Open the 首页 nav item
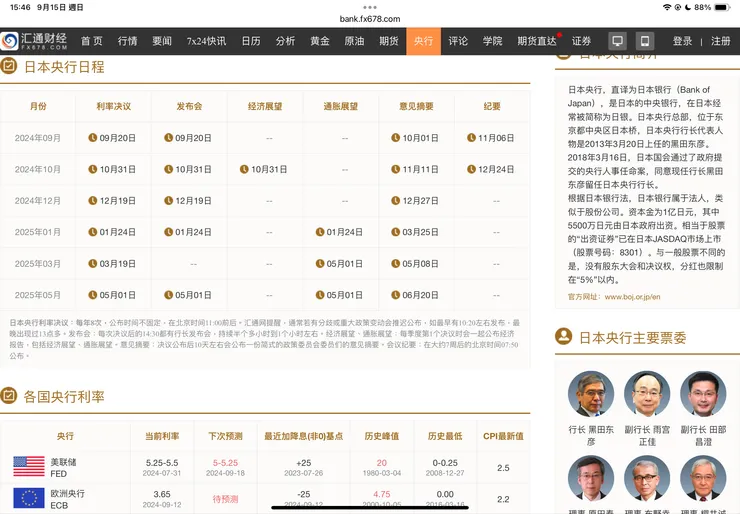 pos(92,41)
